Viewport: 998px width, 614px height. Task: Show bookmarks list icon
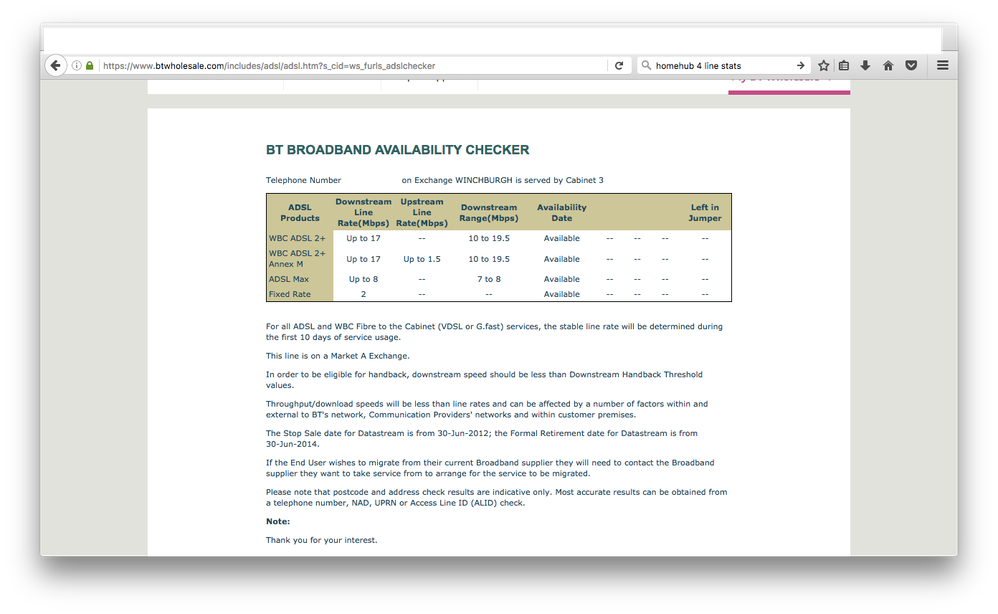(x=844, y=66)
